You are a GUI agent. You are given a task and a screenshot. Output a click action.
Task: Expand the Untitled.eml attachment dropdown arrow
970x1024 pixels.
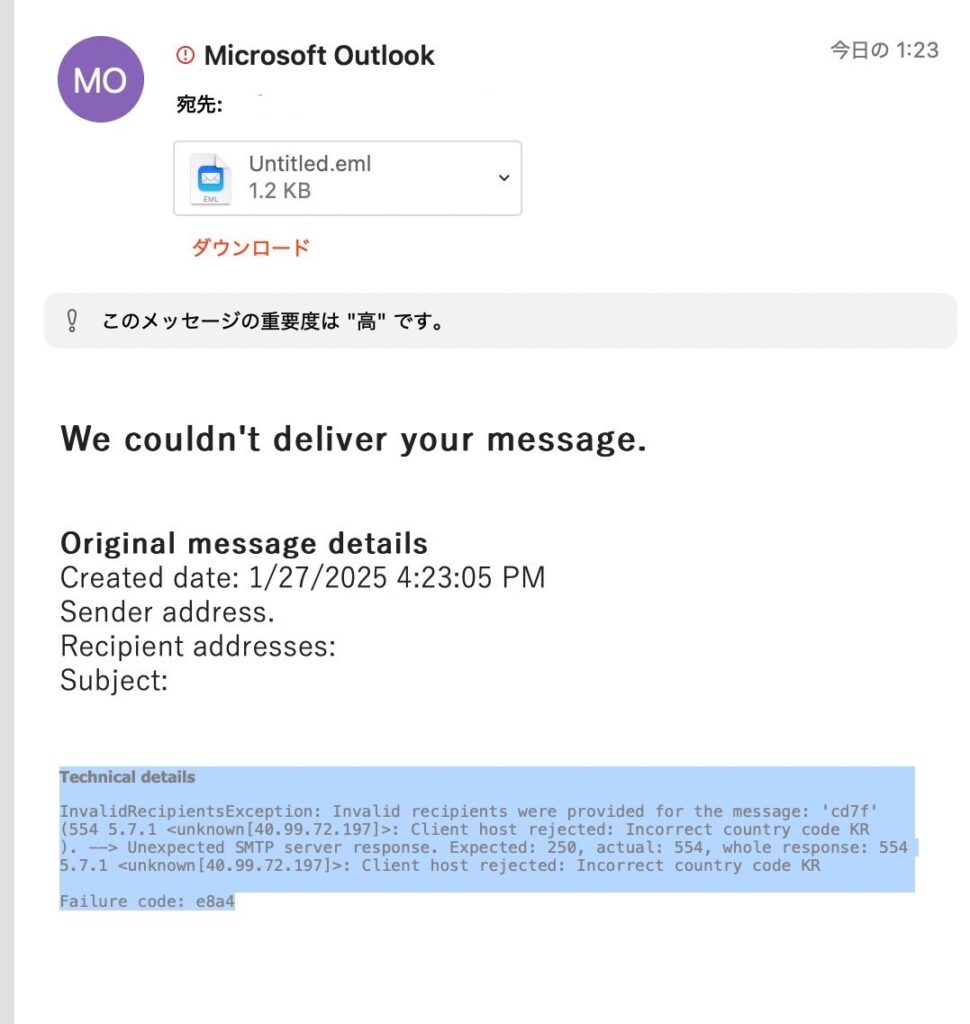[x=504, y=178]
